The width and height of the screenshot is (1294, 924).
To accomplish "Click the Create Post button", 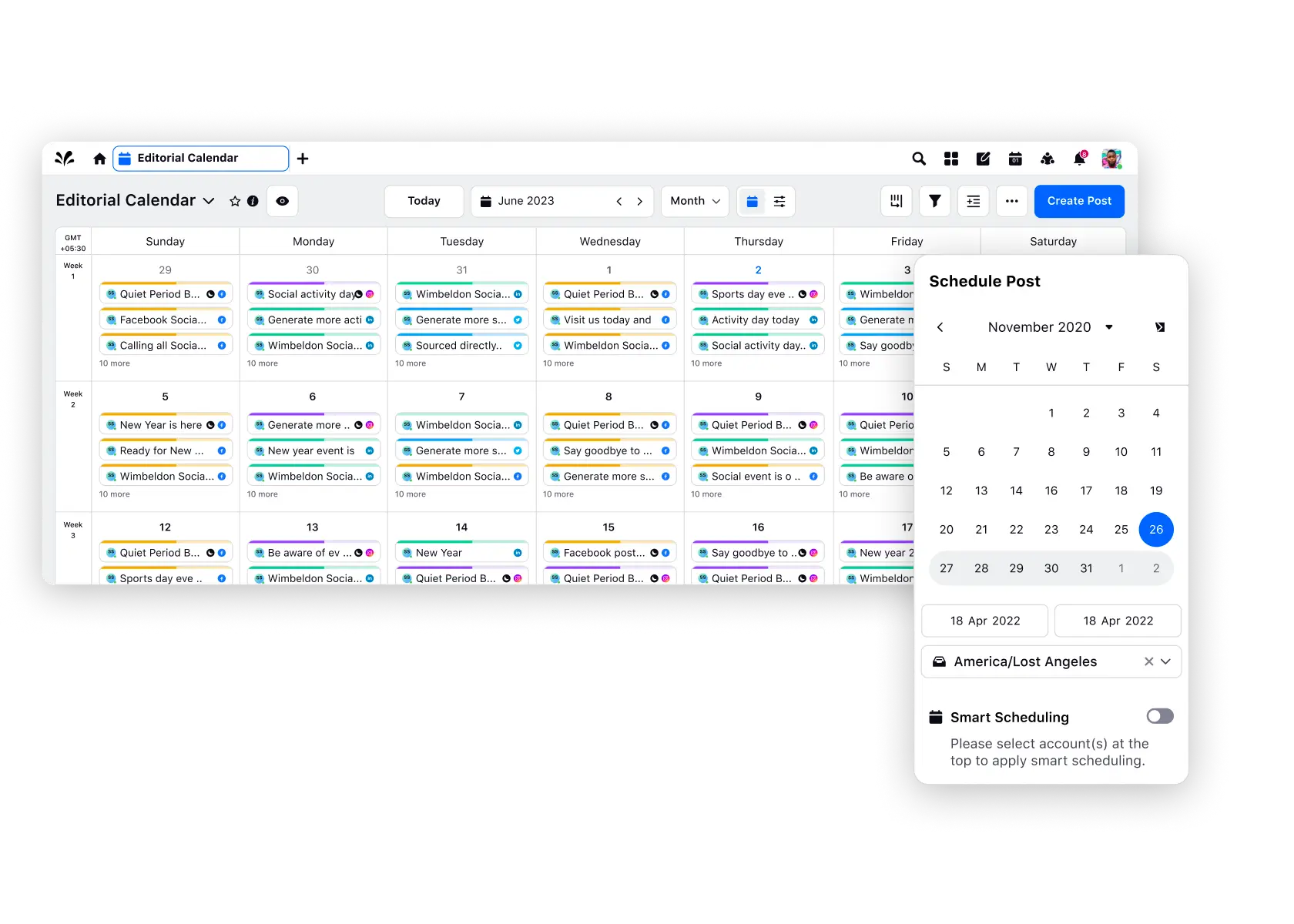I will coord(1078,201).
